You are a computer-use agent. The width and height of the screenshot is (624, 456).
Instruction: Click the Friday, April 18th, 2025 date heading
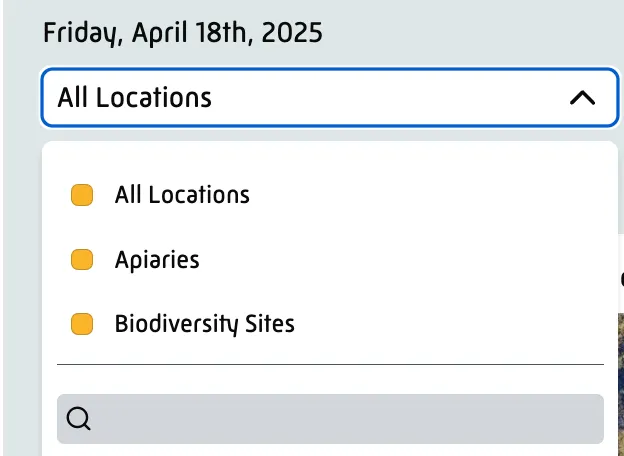(x=183, y=33)
